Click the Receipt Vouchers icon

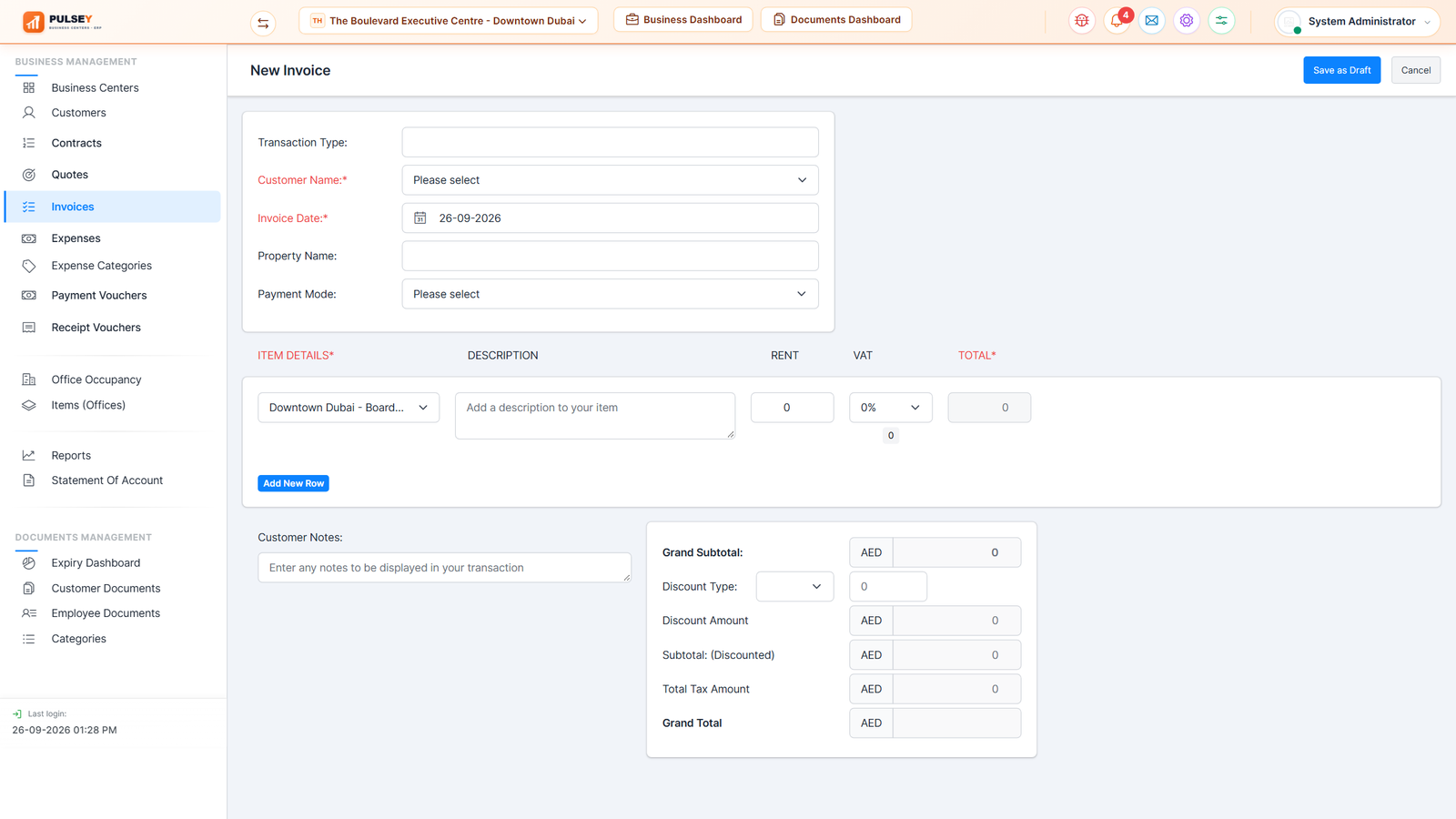tap(29, 328)
